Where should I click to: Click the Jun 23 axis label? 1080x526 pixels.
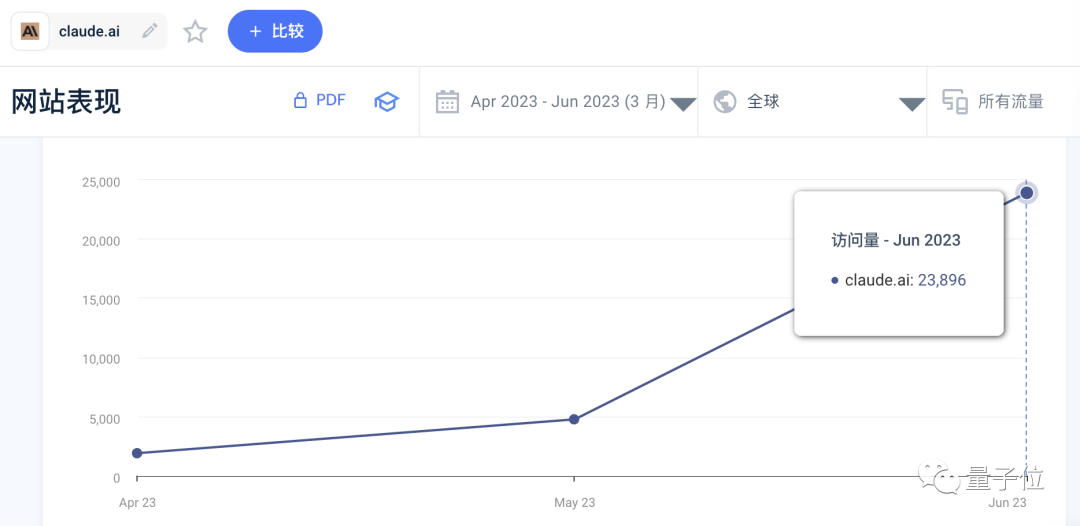point(1008,503)
